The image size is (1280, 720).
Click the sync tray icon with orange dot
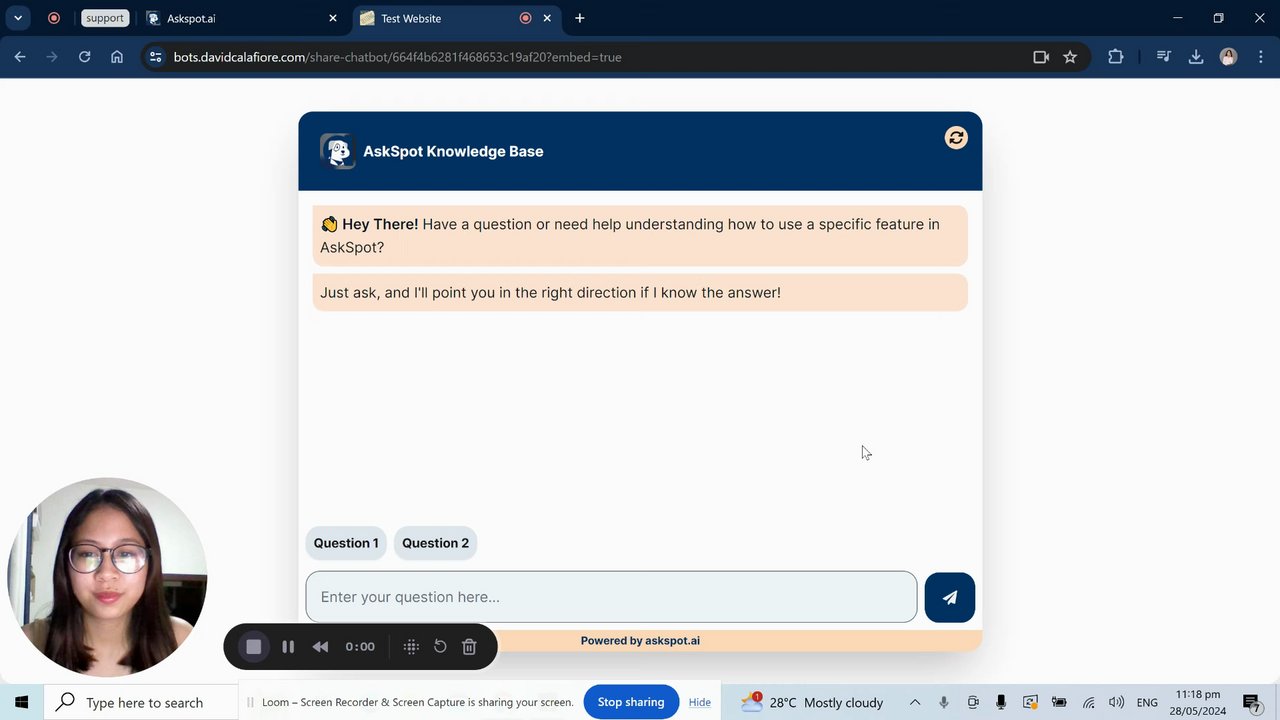[x=1030, y=702]
